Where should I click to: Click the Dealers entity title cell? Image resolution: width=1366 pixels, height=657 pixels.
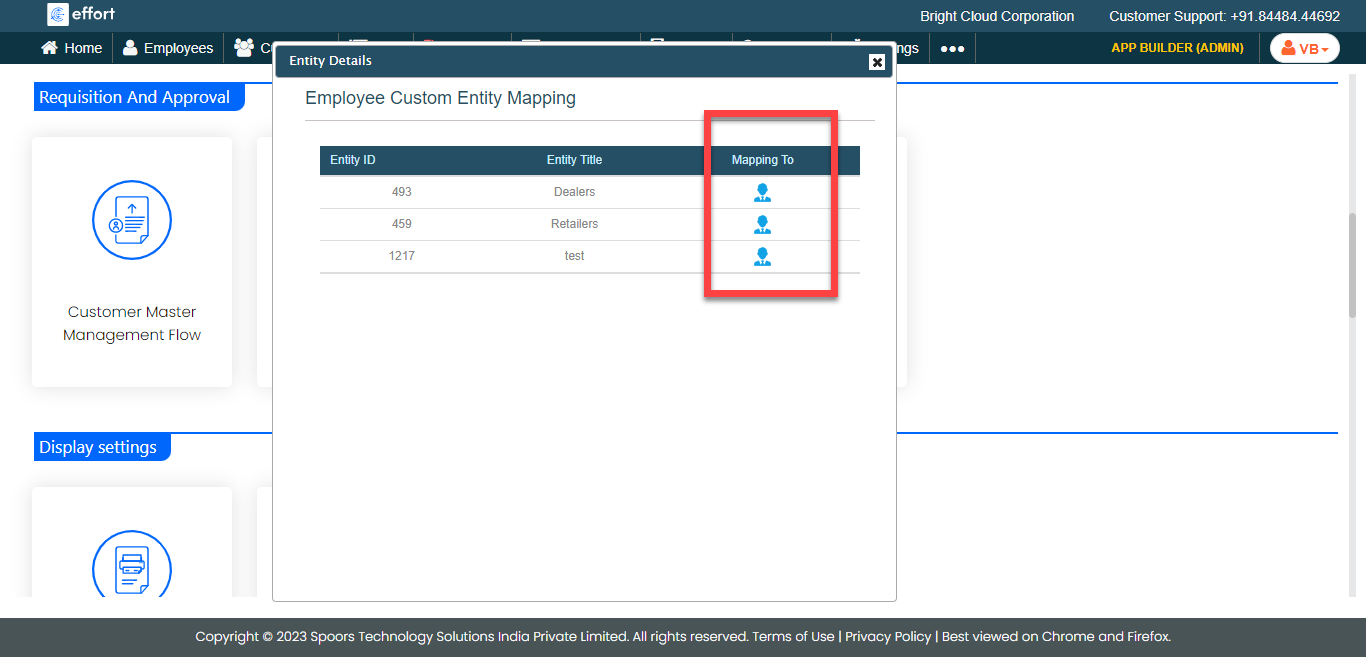click(574, 192)
